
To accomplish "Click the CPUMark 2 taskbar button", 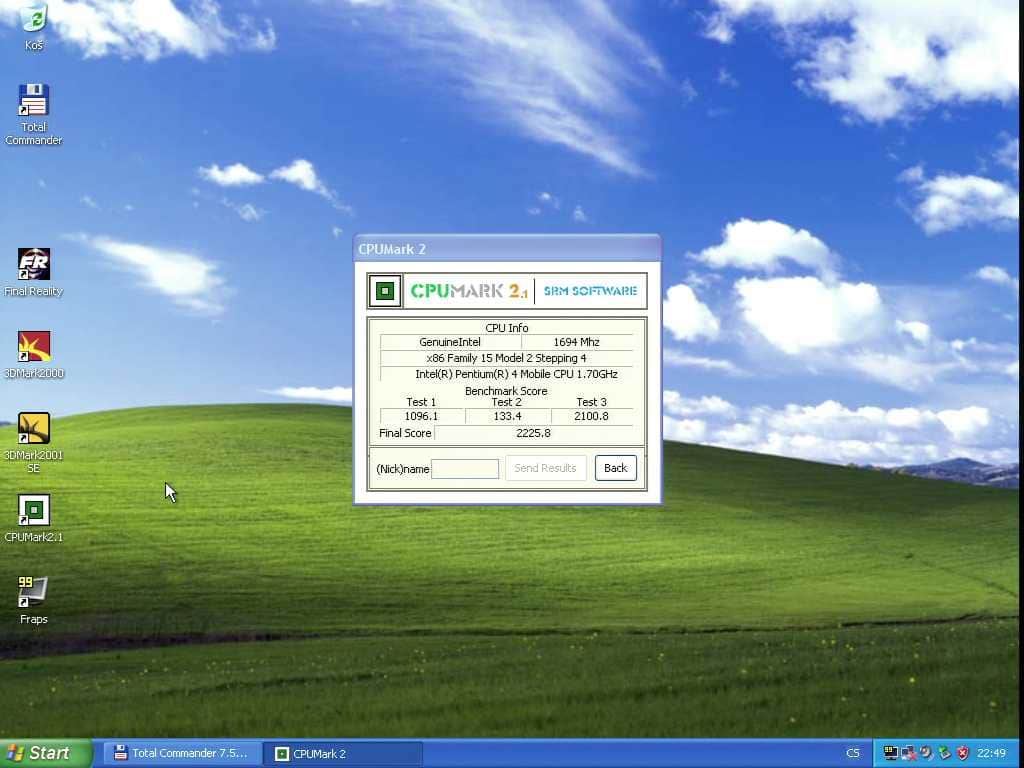I will (x=344, y=754).
